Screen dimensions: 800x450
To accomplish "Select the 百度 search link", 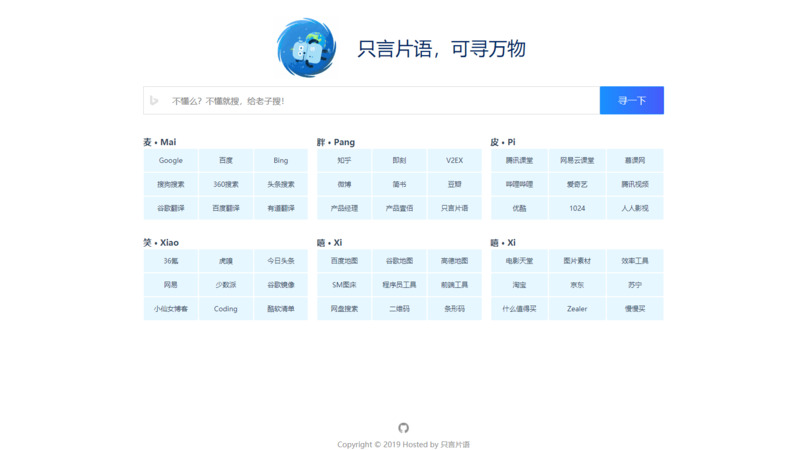I will point(226,160).
